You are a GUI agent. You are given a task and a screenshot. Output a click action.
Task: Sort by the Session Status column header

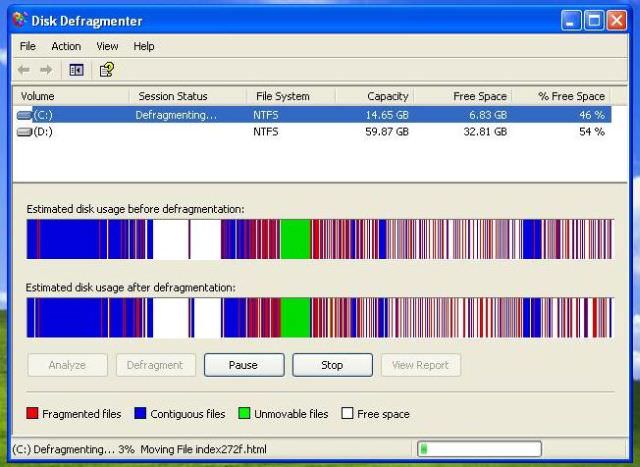[x=188, y=96]
